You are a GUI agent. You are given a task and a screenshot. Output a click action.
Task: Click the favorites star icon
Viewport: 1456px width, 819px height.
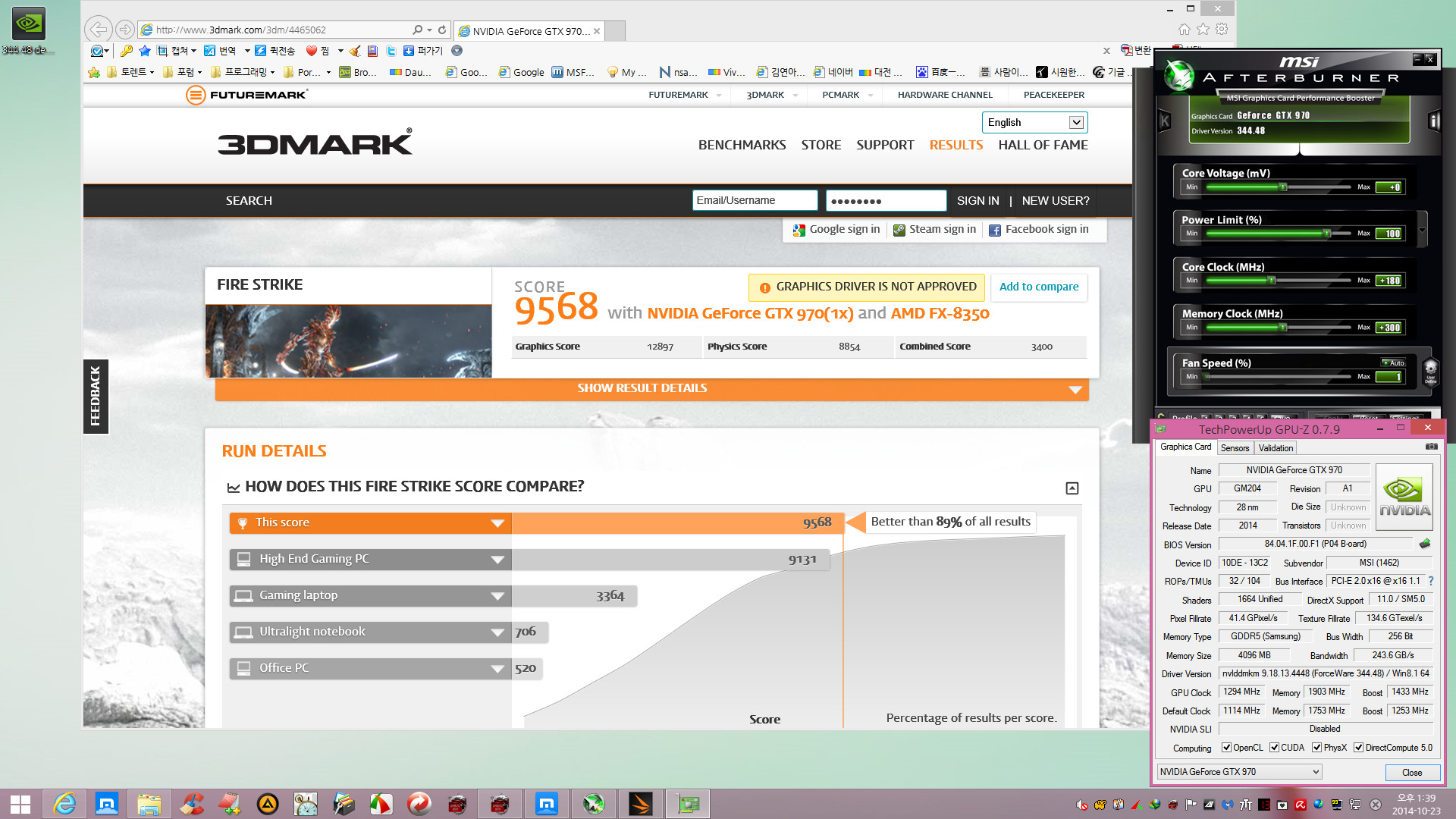coord(1203,30)
